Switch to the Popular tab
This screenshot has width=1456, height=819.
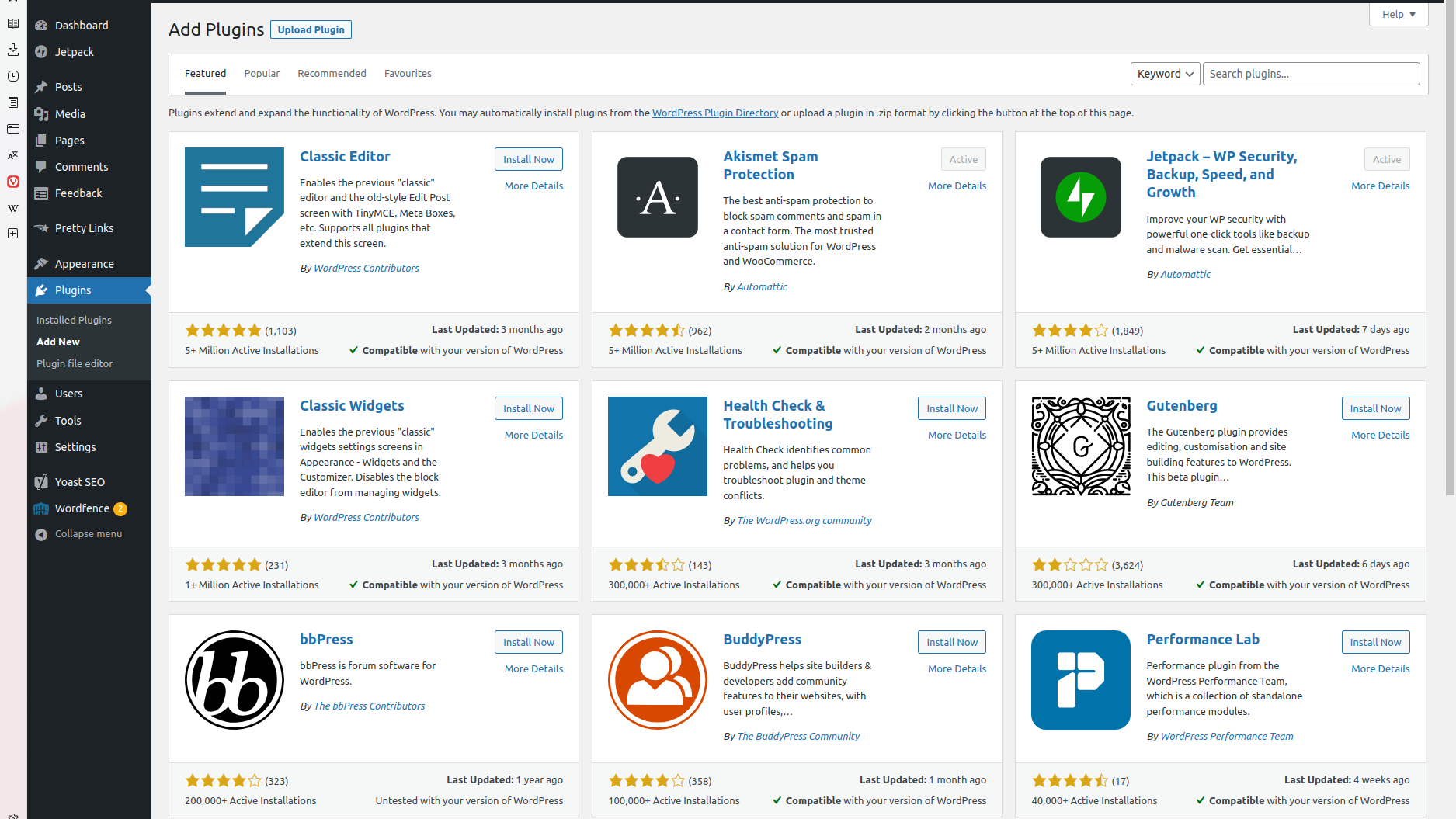point(262,73)
